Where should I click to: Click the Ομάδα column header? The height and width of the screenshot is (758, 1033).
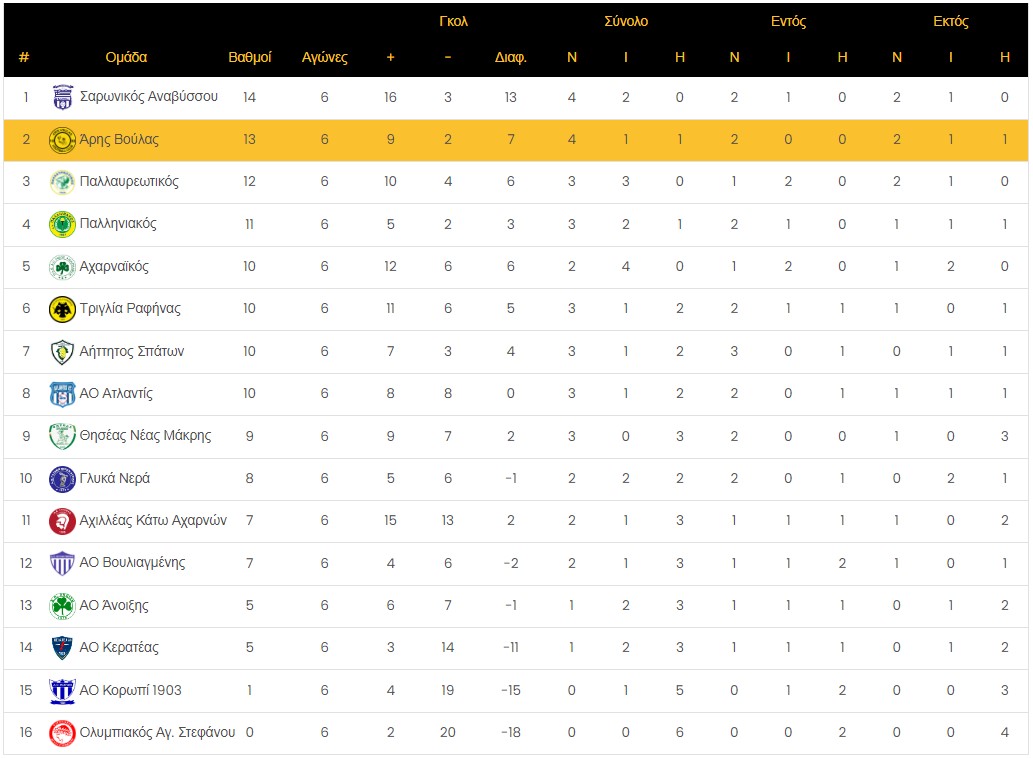(x=126, y=57)
